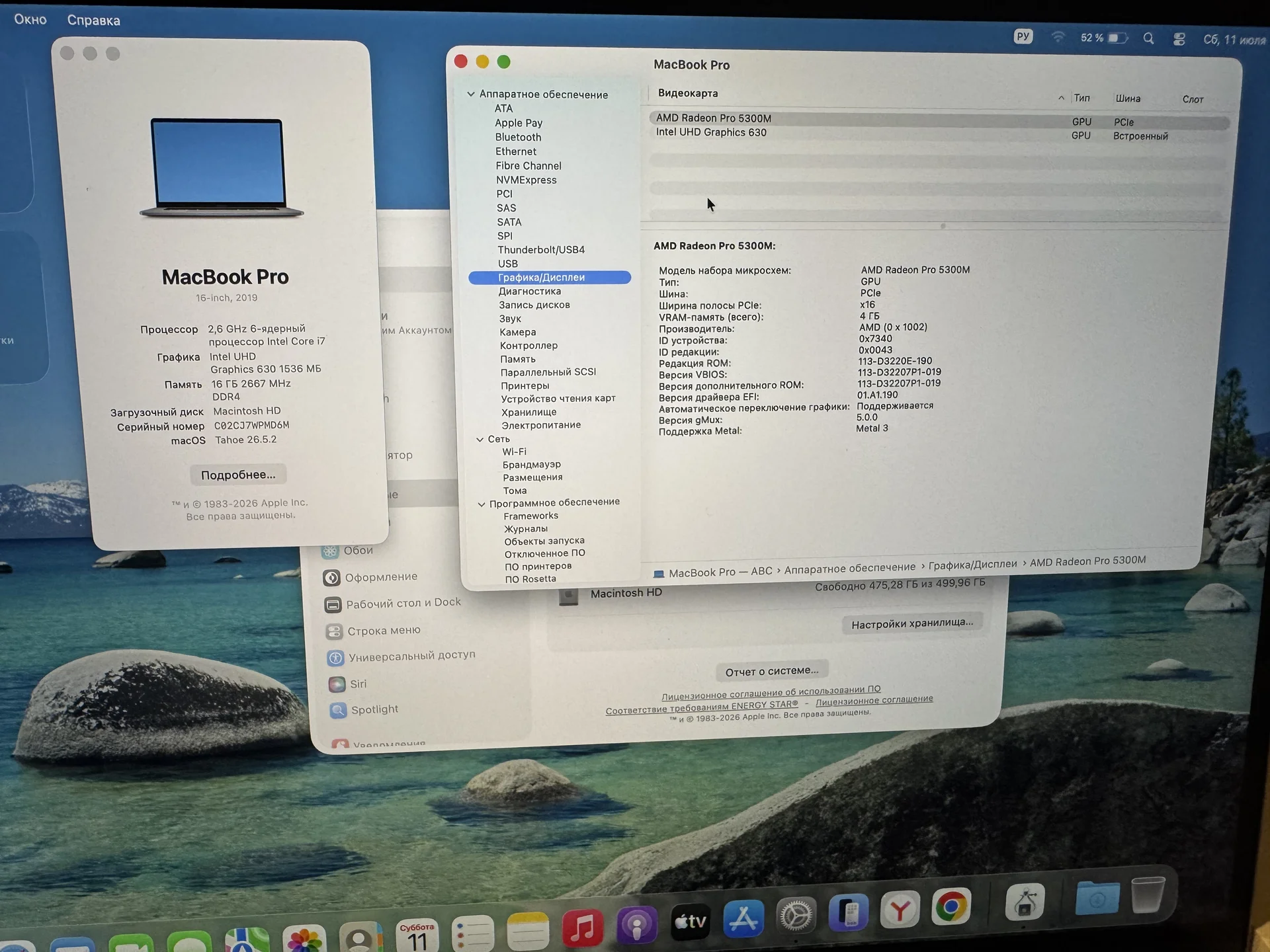Launch Apple TV from the Dock
1270x952 pixels.
tap(690, 921)
